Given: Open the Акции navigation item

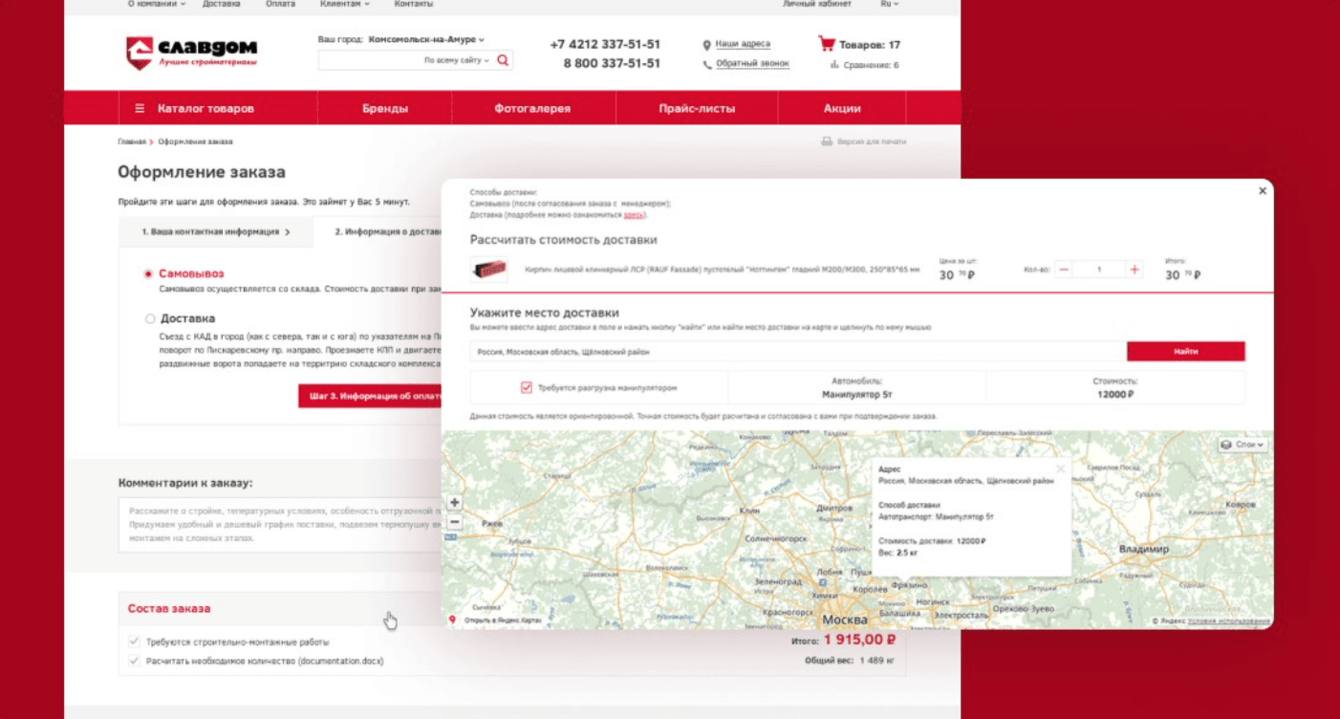Looking at the screenshot, I should [842, 108].
